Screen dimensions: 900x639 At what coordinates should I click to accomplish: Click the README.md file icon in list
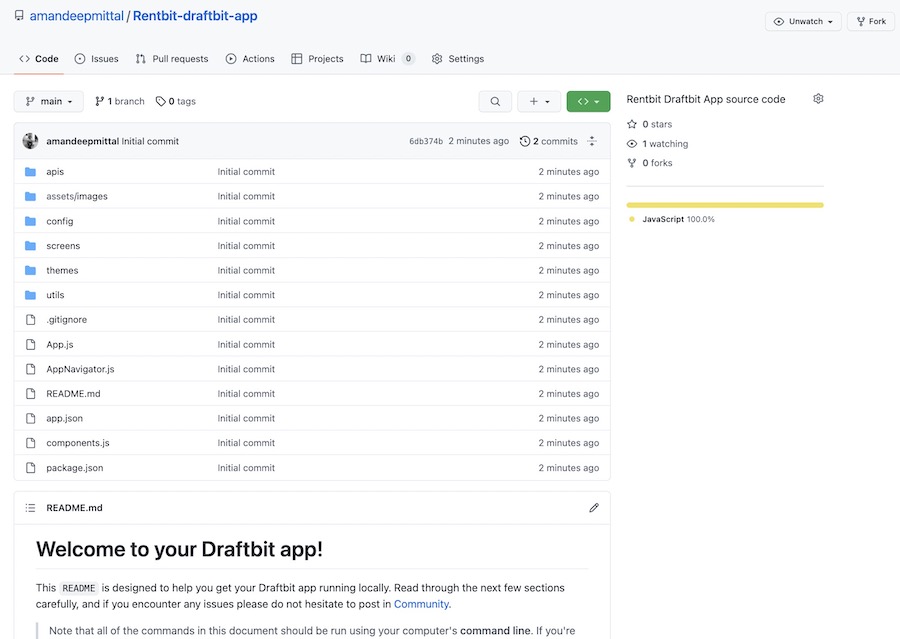tap(30, 394)
